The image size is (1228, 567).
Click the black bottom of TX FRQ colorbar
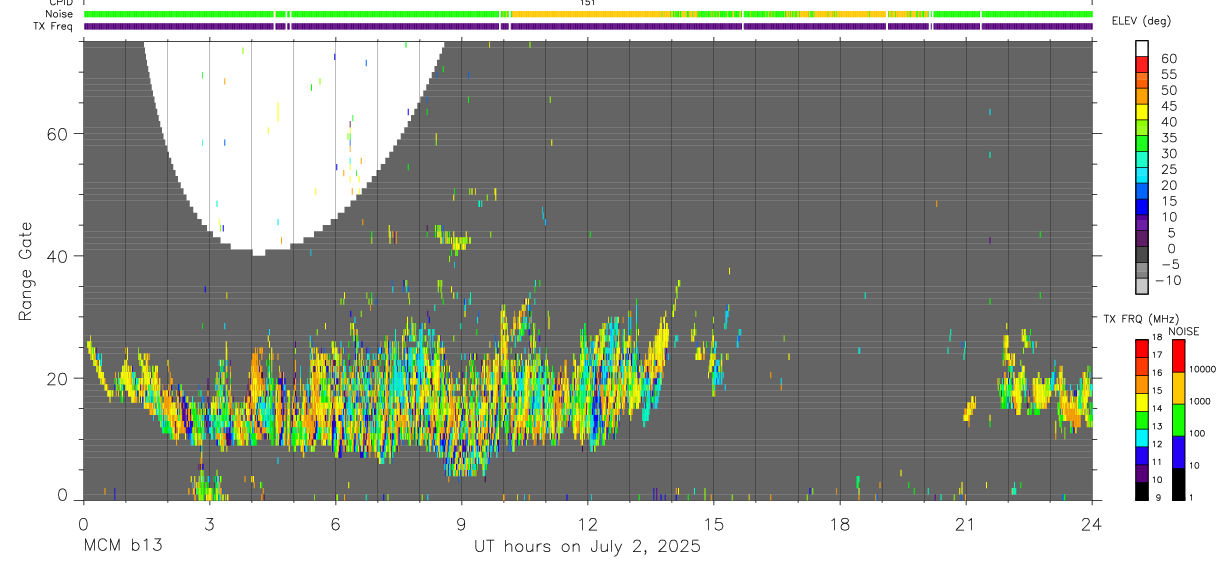tap(1141, 491)
